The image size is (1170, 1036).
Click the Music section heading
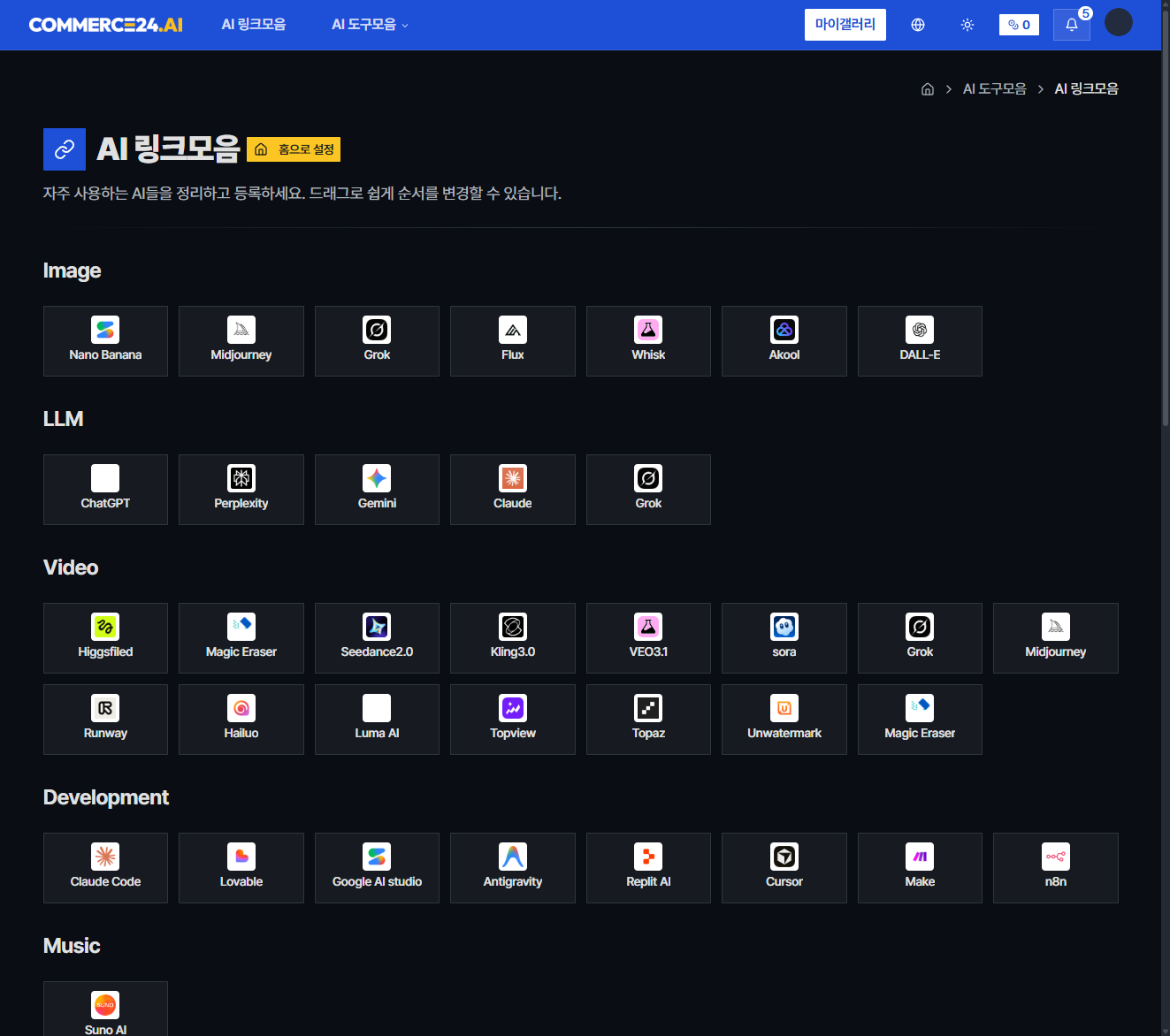coord(72,946)
